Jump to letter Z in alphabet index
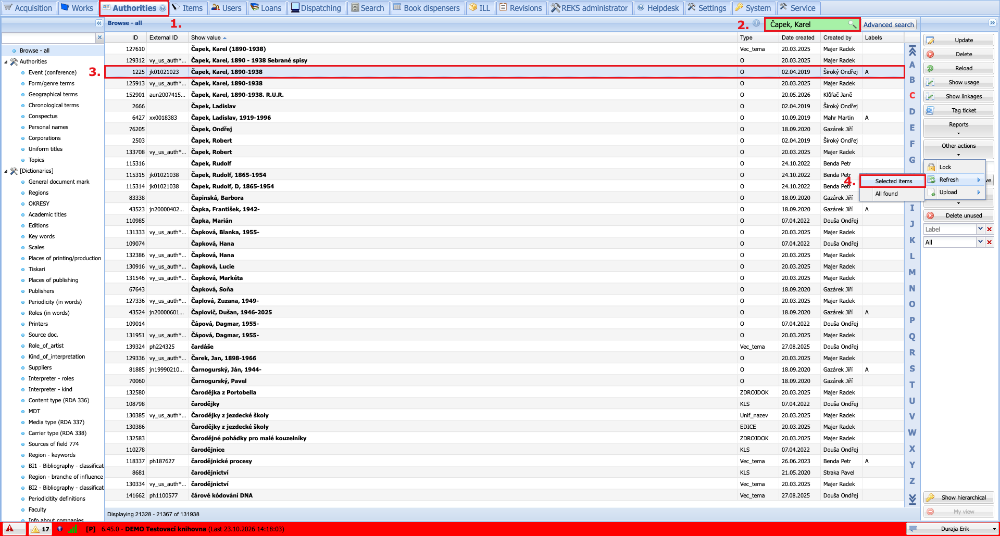The width and height of the screenshot is (1000, 536). [912, 480]
